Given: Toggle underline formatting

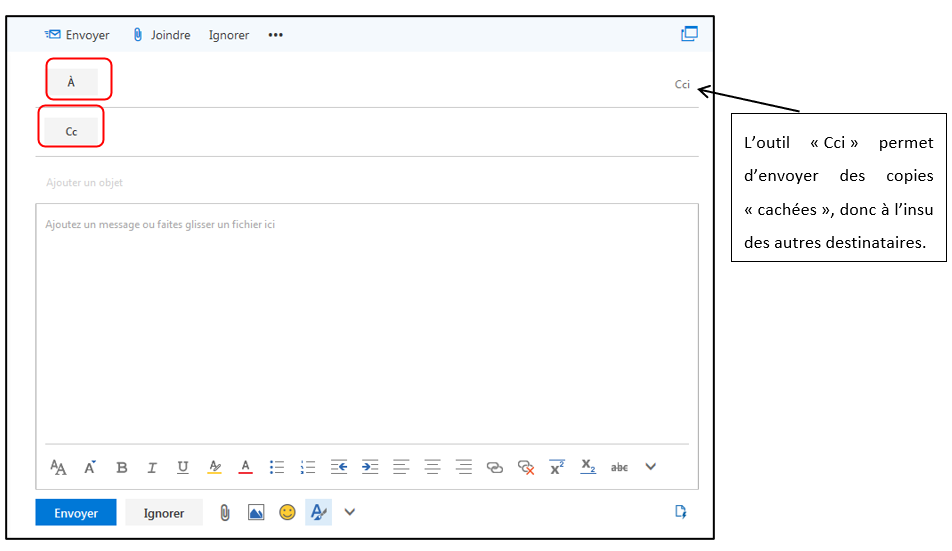Looking at the screenshot, I should 183,467.
